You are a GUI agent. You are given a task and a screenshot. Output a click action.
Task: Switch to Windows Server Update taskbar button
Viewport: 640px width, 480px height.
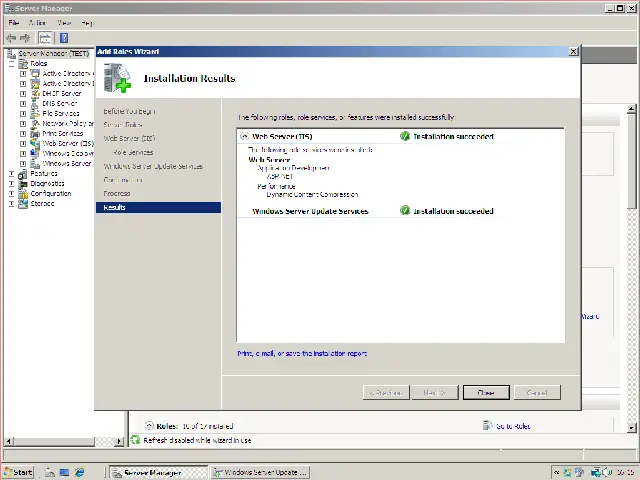coord(260,472)
